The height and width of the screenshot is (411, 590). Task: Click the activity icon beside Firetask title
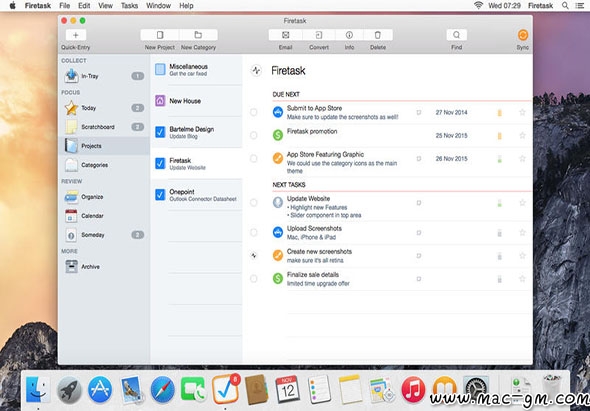256,70
